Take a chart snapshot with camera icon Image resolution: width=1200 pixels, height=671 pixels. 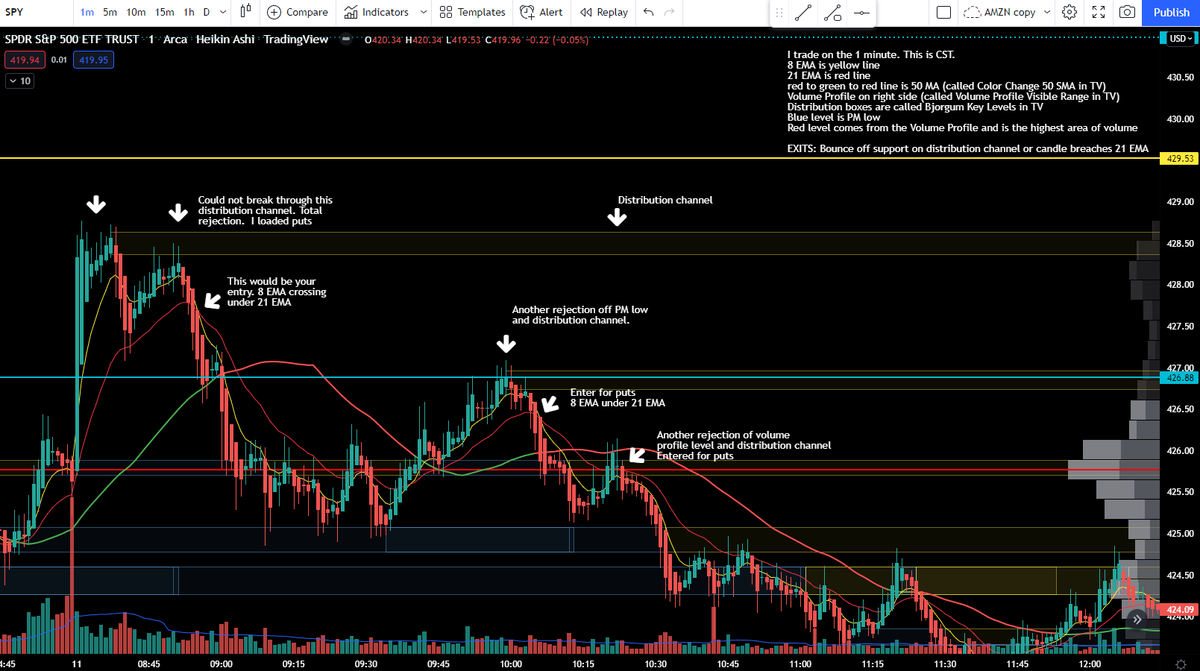tap(1127, 12)
